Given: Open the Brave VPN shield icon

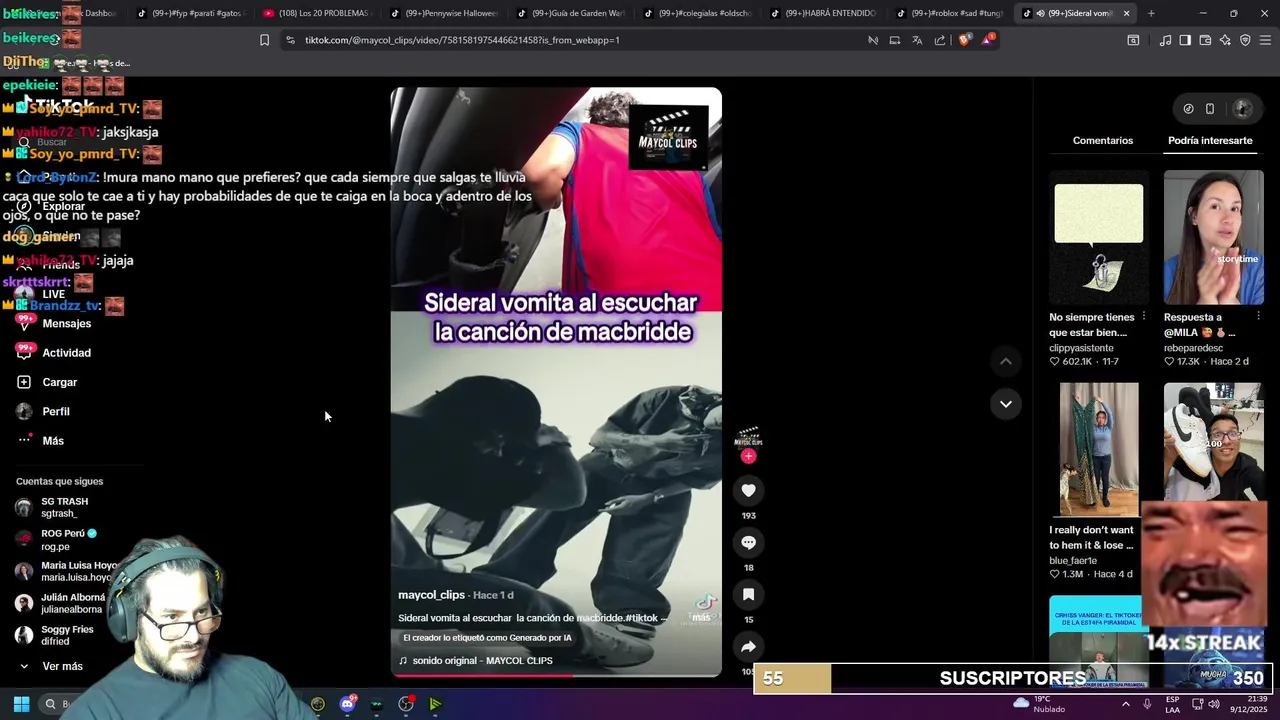Looking at the screenshot, I should click(1245, 40).
